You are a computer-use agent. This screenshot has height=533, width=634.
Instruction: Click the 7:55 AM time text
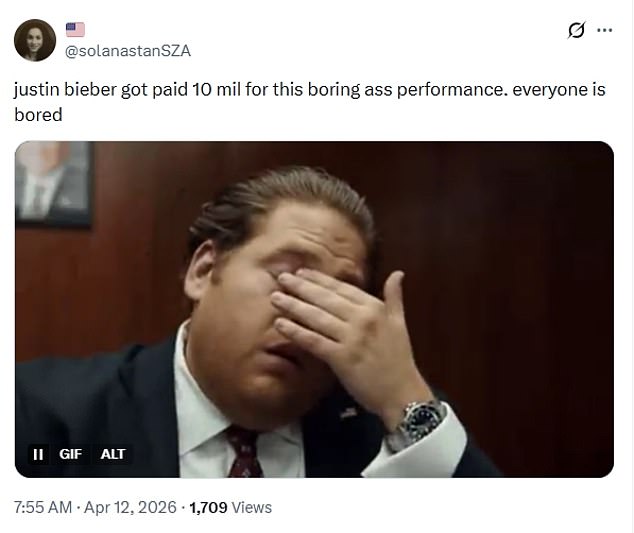click(43, 508)
